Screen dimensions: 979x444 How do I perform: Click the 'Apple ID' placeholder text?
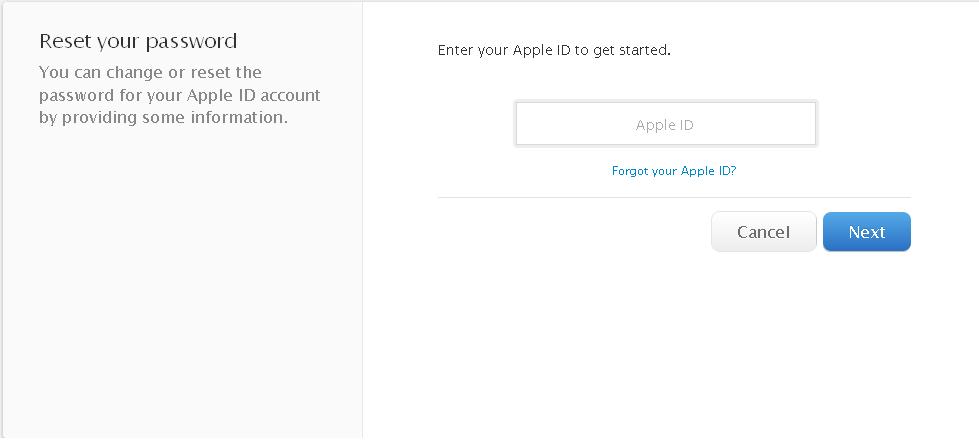coord(665,126)
